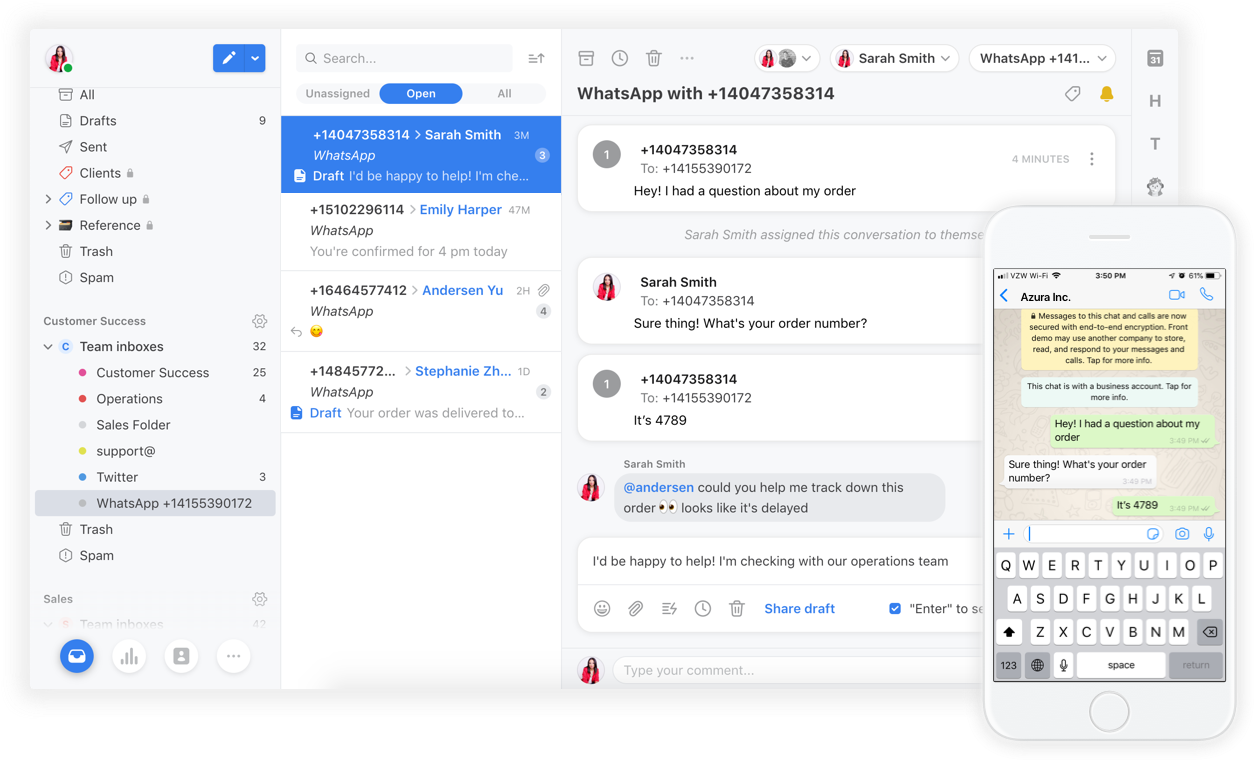Click the blue compose pencil button

coord(229,59)
